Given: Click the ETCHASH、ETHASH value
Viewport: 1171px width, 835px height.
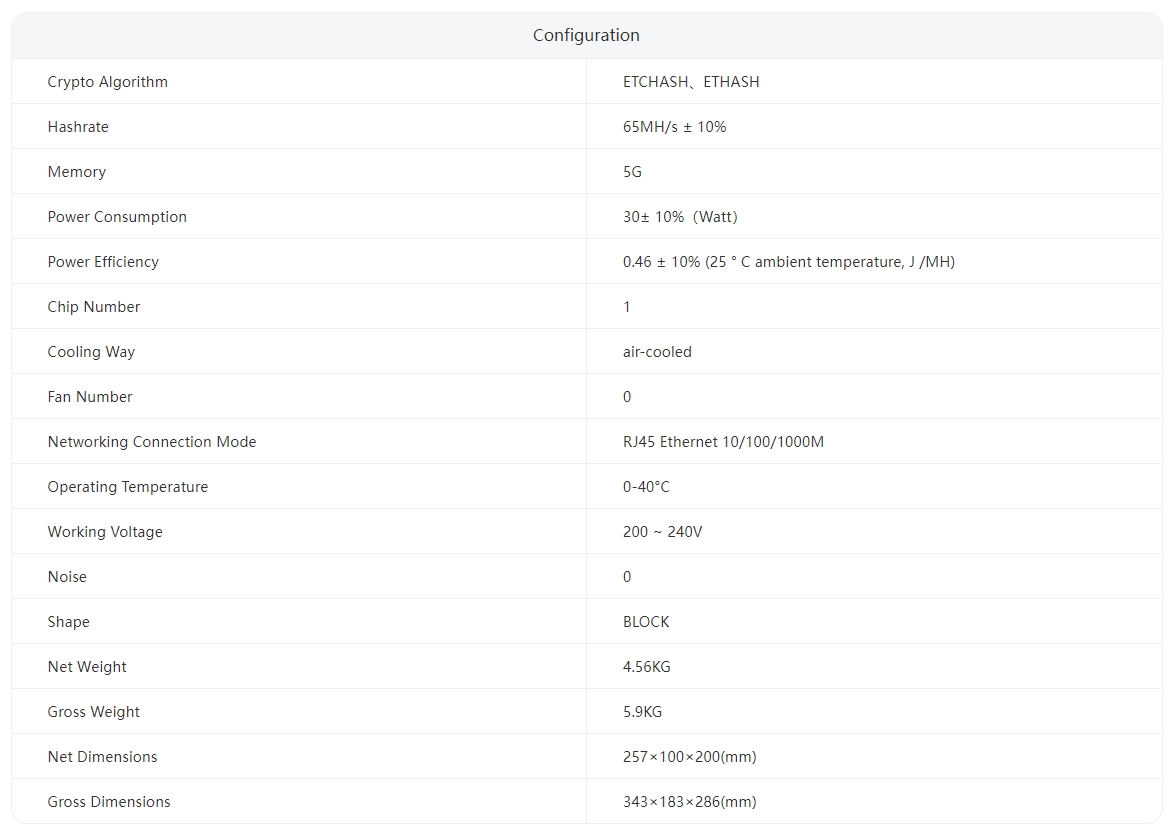Looking at the screenshot, I should point(690,82).
